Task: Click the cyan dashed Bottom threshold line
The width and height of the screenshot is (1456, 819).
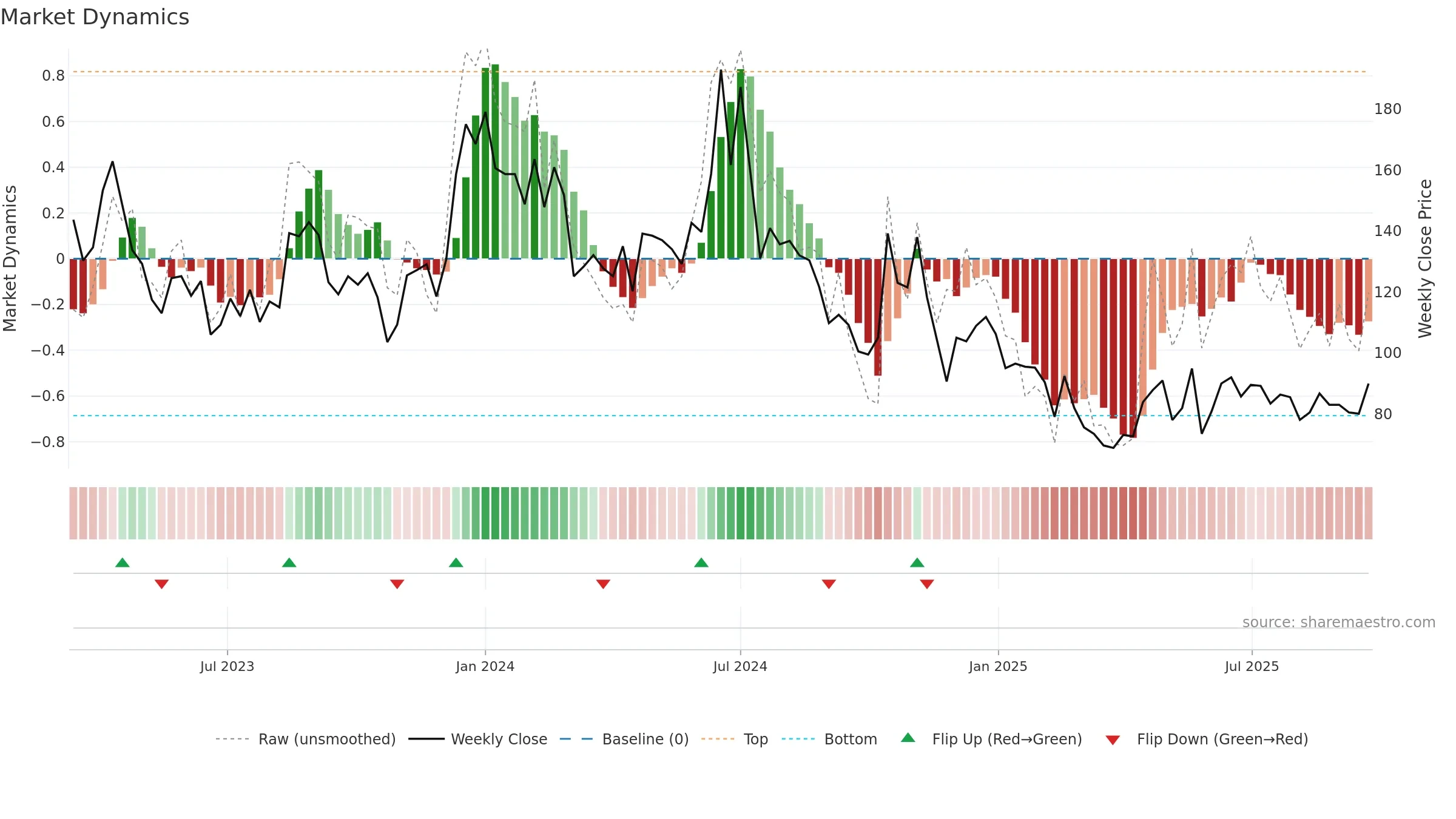Action: coord(720,416)
